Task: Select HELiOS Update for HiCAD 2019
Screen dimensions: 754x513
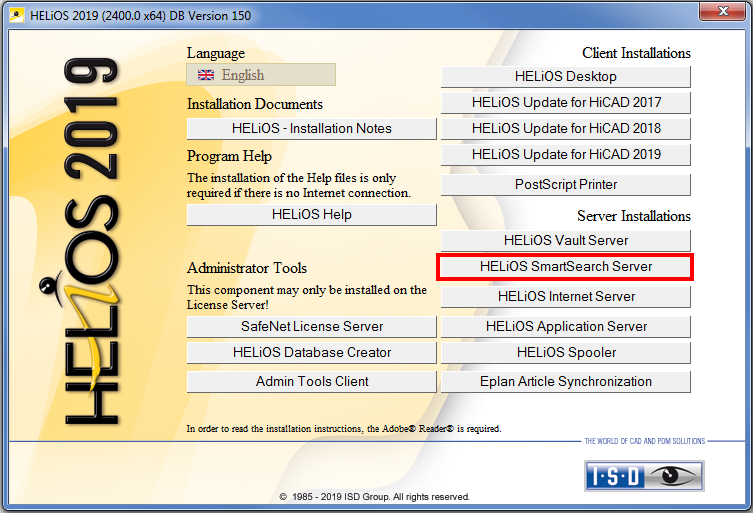Action: 566,154
